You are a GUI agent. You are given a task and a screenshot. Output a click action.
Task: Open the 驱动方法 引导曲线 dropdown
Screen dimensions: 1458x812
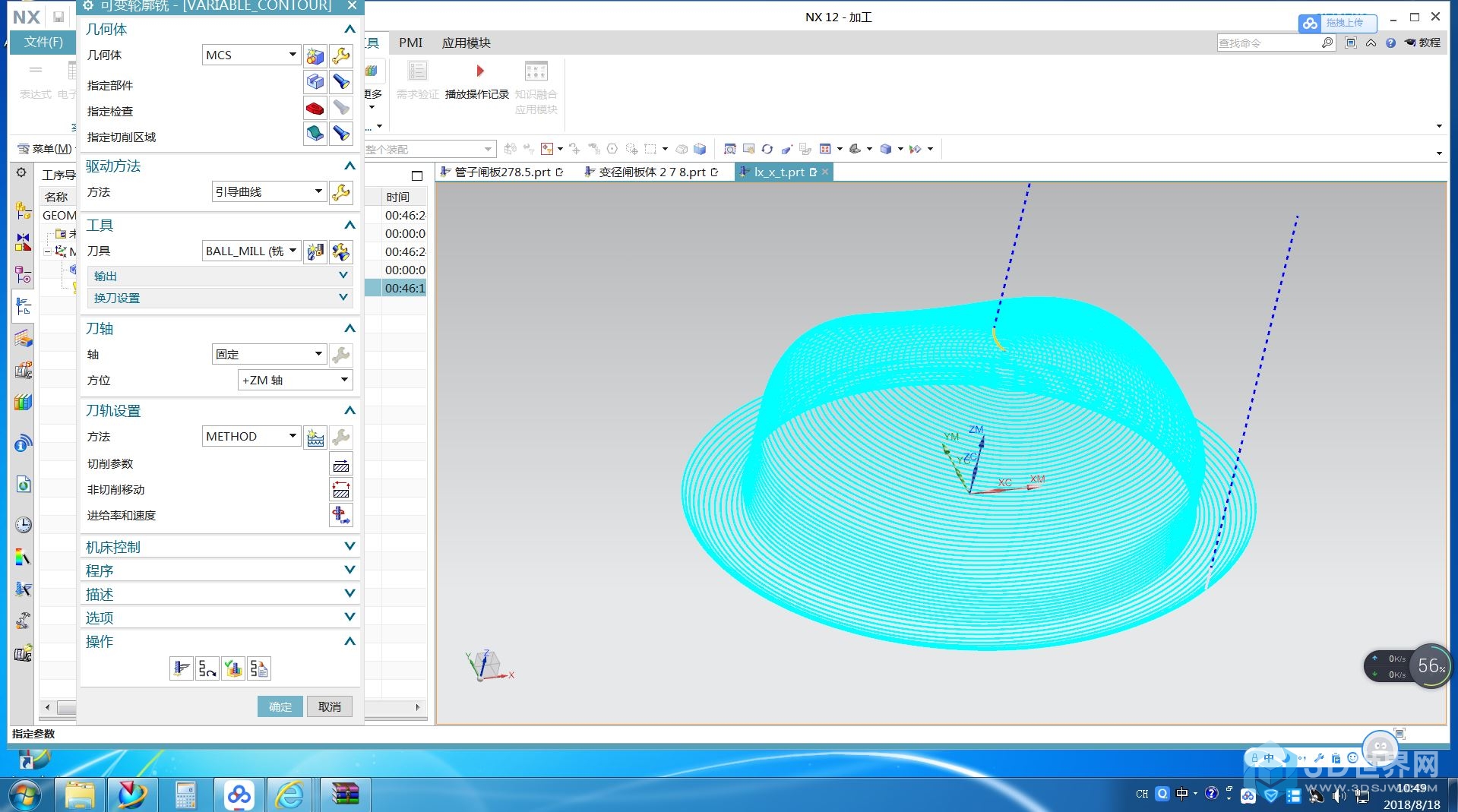click(x=269, y=191)
